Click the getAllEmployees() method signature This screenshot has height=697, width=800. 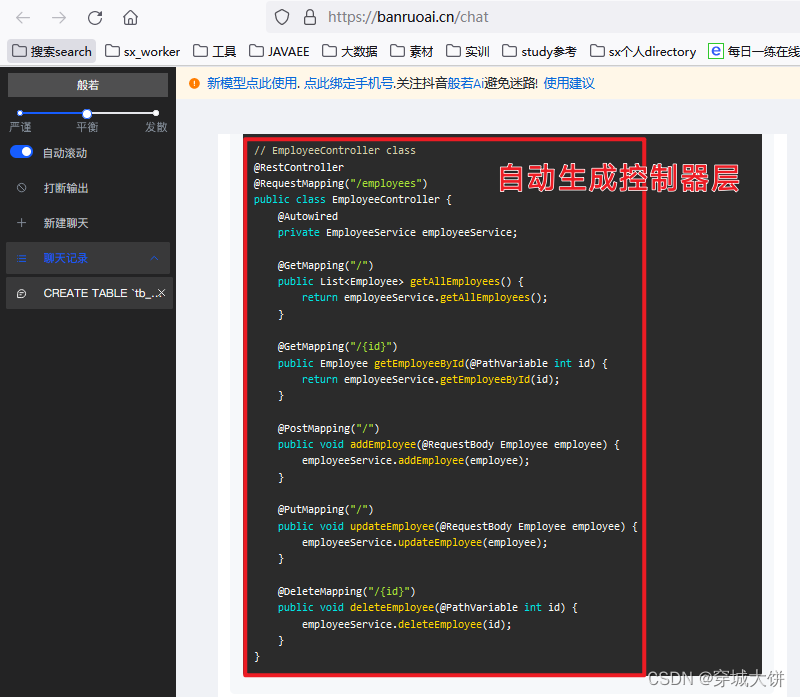point(401,282)
